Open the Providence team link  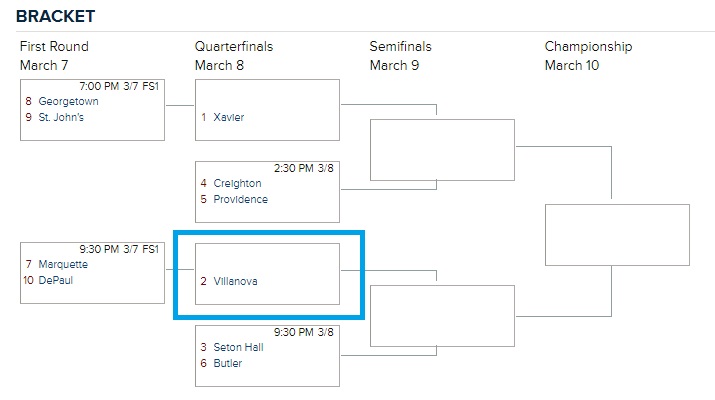240,199
